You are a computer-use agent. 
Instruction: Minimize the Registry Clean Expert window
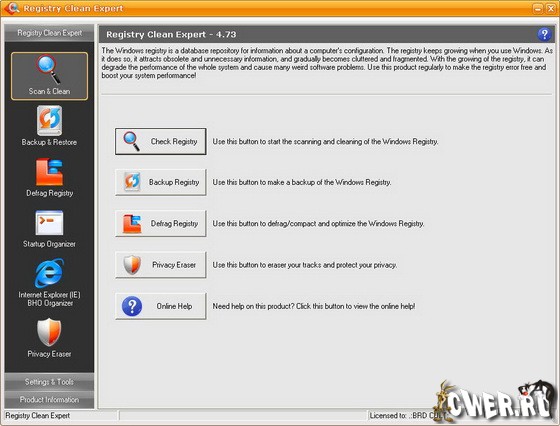point(538,8)
